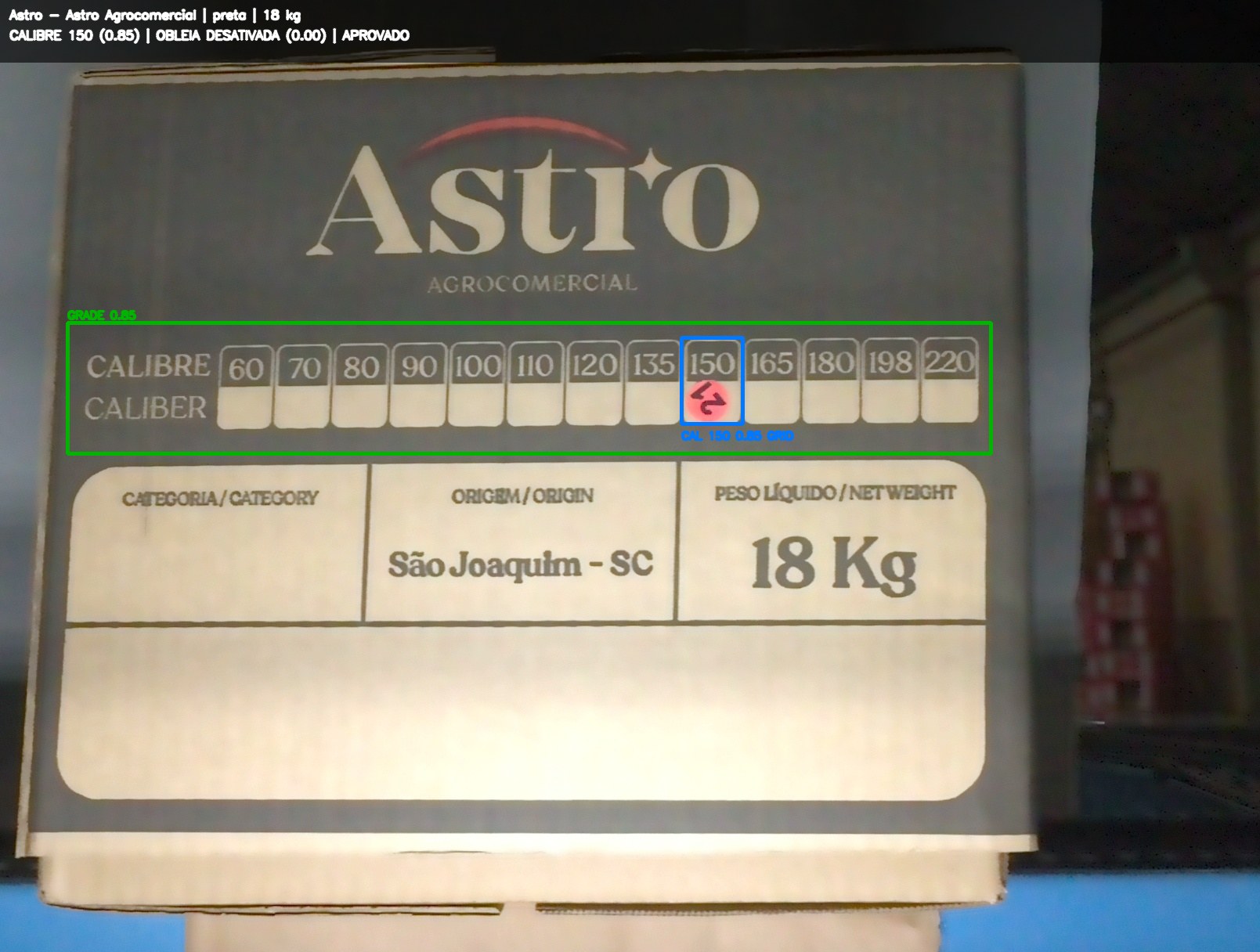Pick the caliber 90 cell
This screenshot has height=952, width=1260.
click(x=419, y=384)
